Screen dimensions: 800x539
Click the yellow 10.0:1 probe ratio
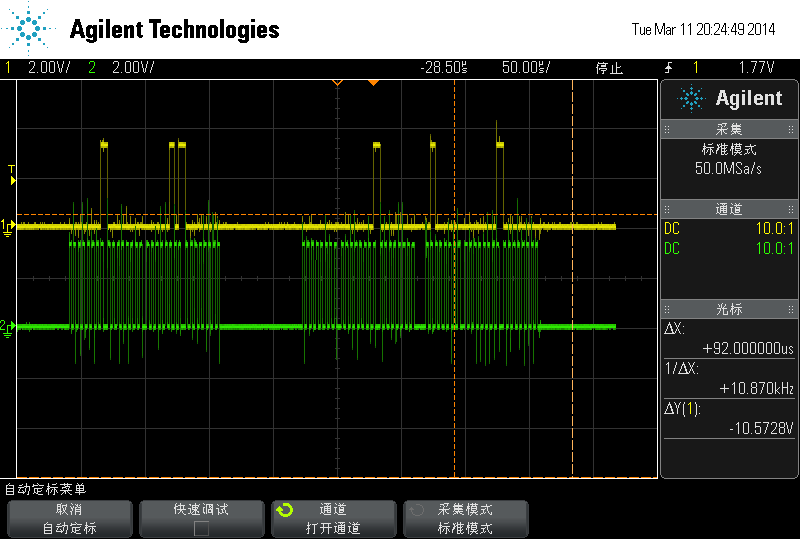tap(774, 228)
